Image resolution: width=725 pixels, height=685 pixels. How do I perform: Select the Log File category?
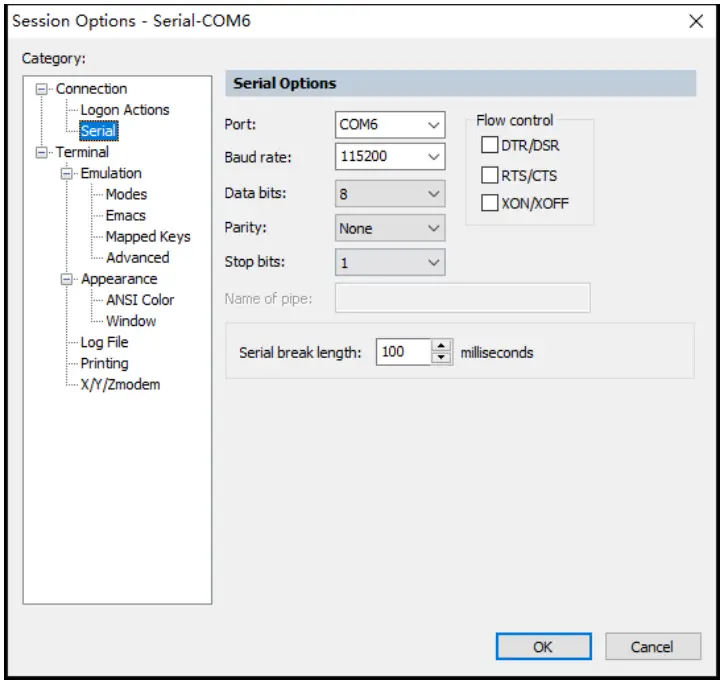(x=104, y=342)
